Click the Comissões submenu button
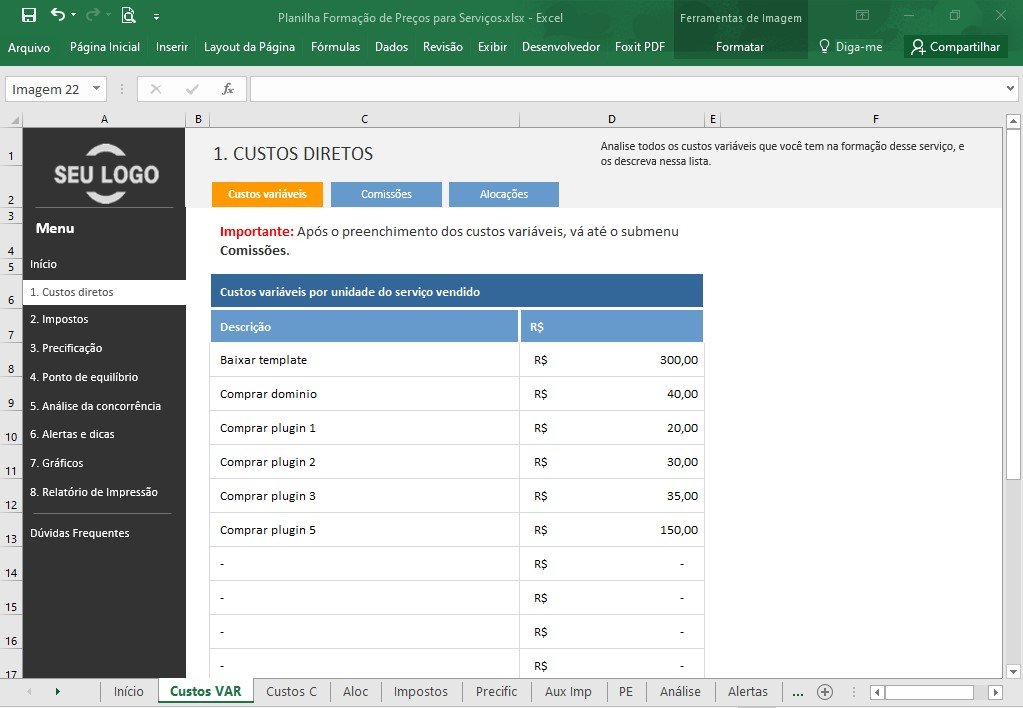 [x=386, y=194]
